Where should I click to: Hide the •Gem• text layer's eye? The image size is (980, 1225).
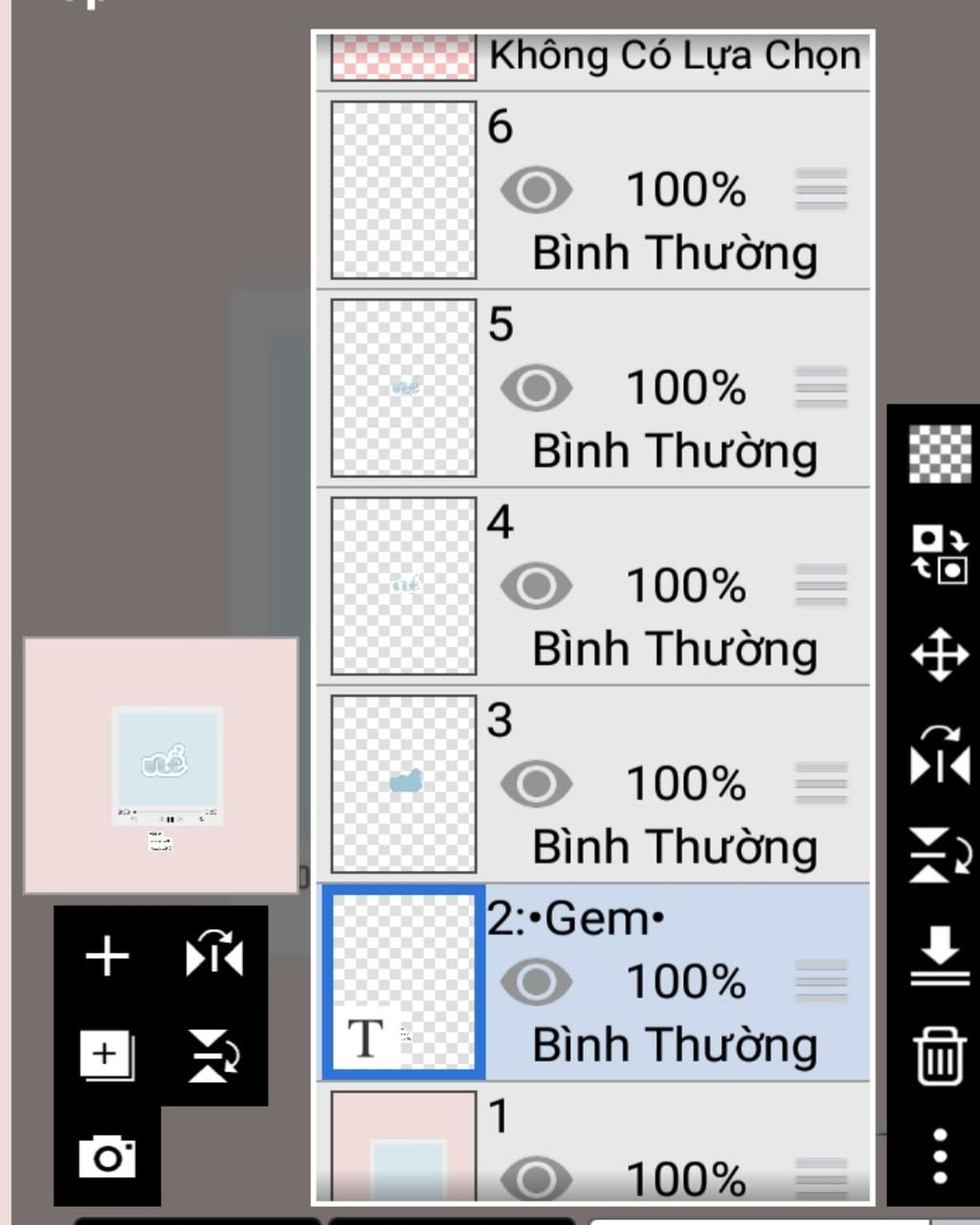(x=536, y=982)
